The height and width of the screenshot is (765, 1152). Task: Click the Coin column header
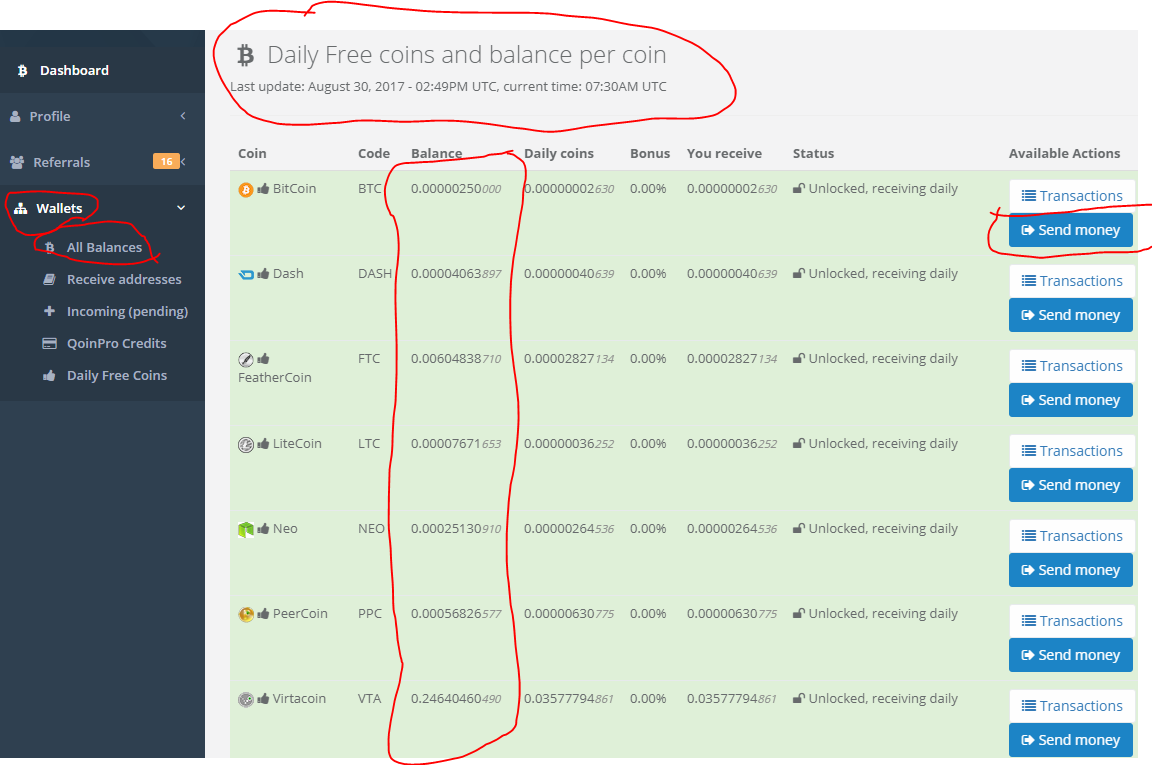click(x=252, y=154)
